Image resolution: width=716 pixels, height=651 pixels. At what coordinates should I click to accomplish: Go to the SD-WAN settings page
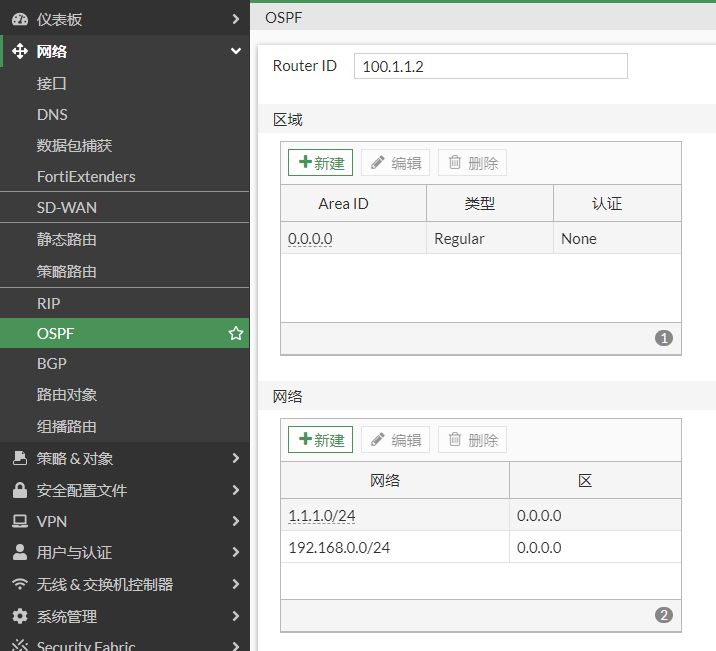pyautogui.click(x=67, y=208)
